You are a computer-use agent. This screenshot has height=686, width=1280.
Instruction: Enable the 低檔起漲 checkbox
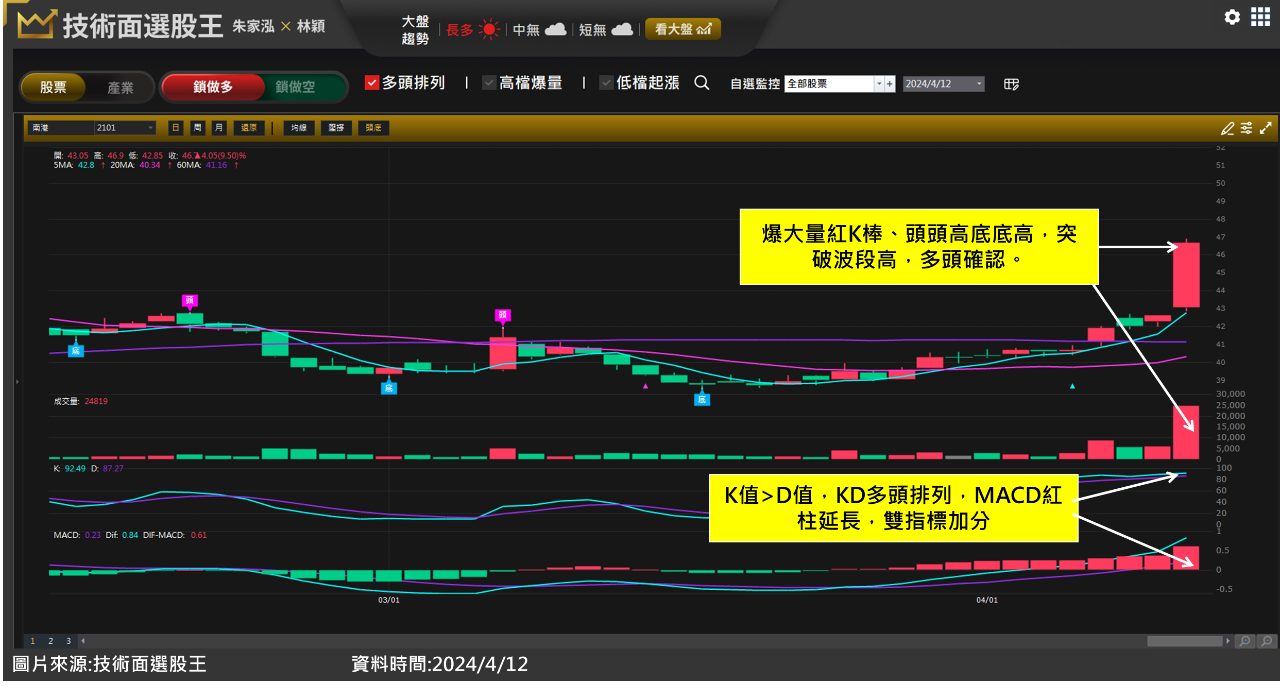(x=607, y=84)
